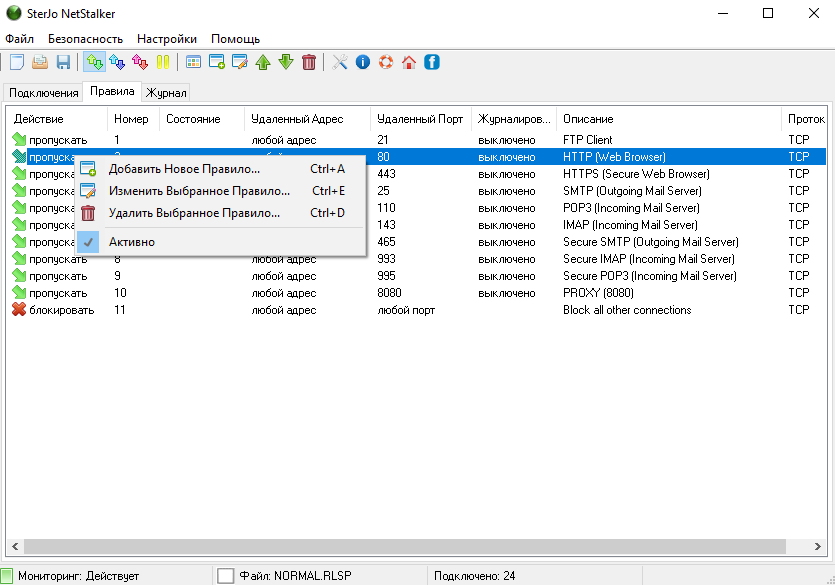Click the red house home page icon
The height and width of the screenshot is (585, 835).
tap(409, 62)
